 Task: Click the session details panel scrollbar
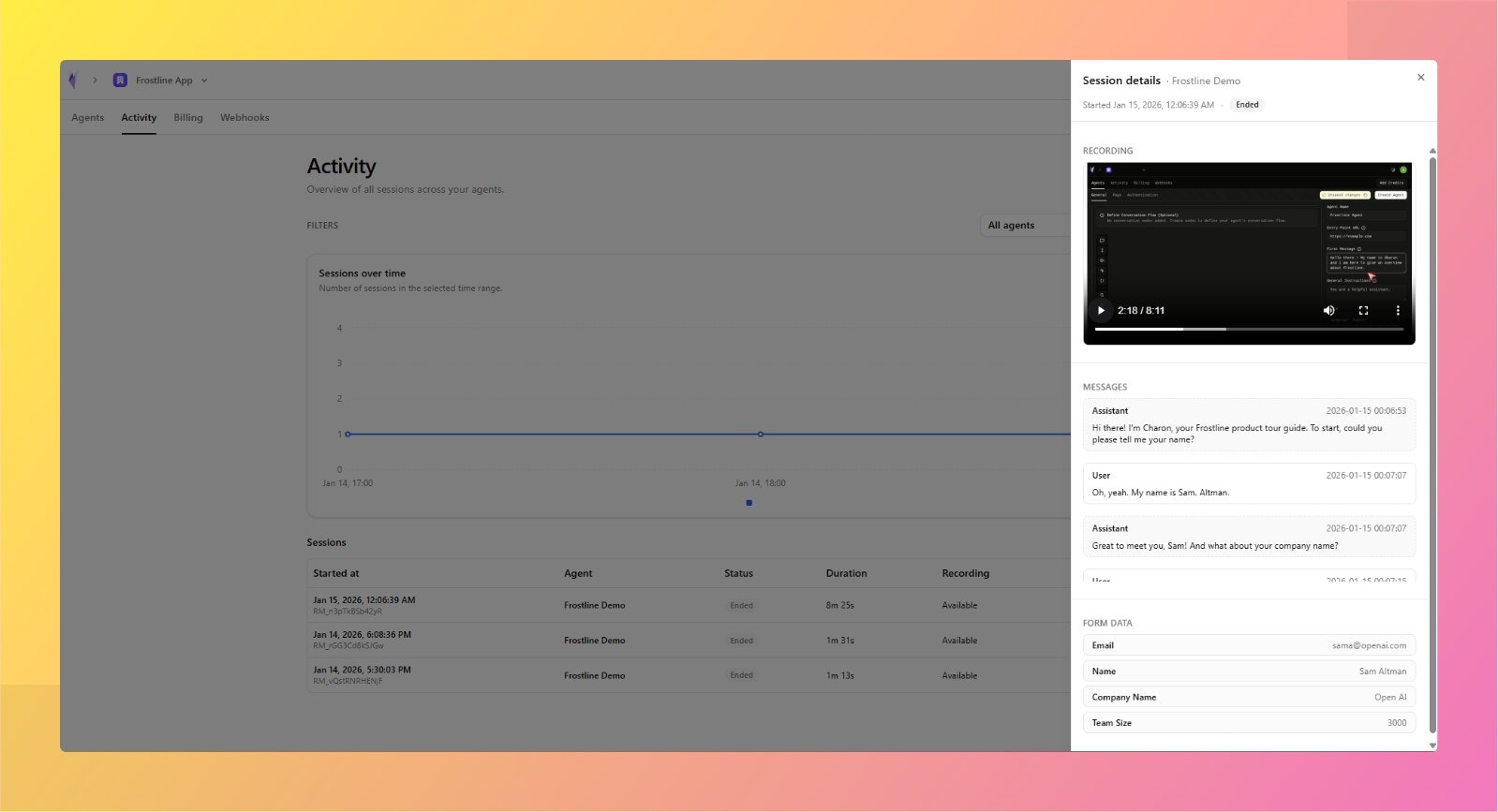[1431, 445]
